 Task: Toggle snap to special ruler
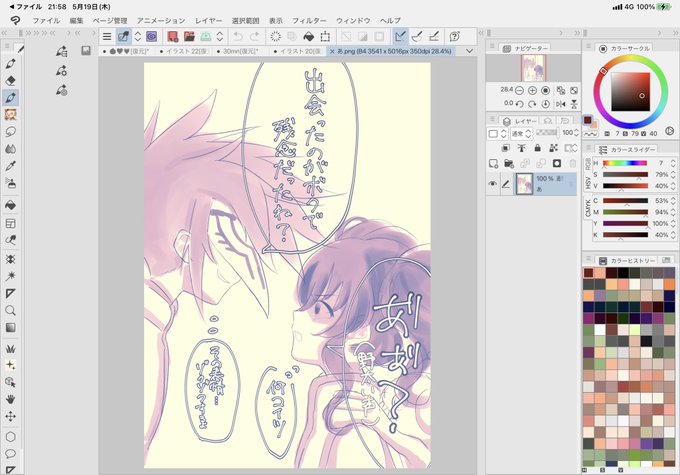[417, 36]
